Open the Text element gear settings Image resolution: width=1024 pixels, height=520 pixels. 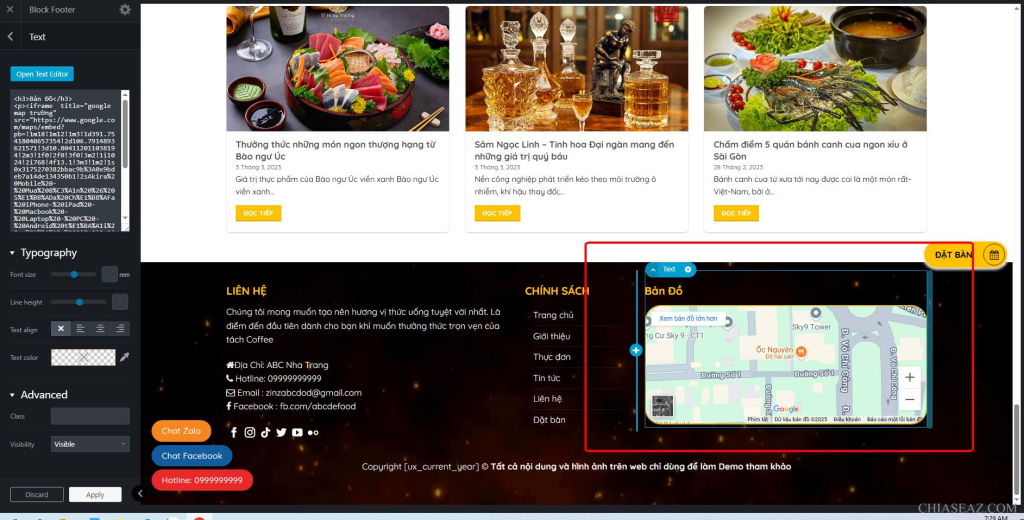pos(688,269)
